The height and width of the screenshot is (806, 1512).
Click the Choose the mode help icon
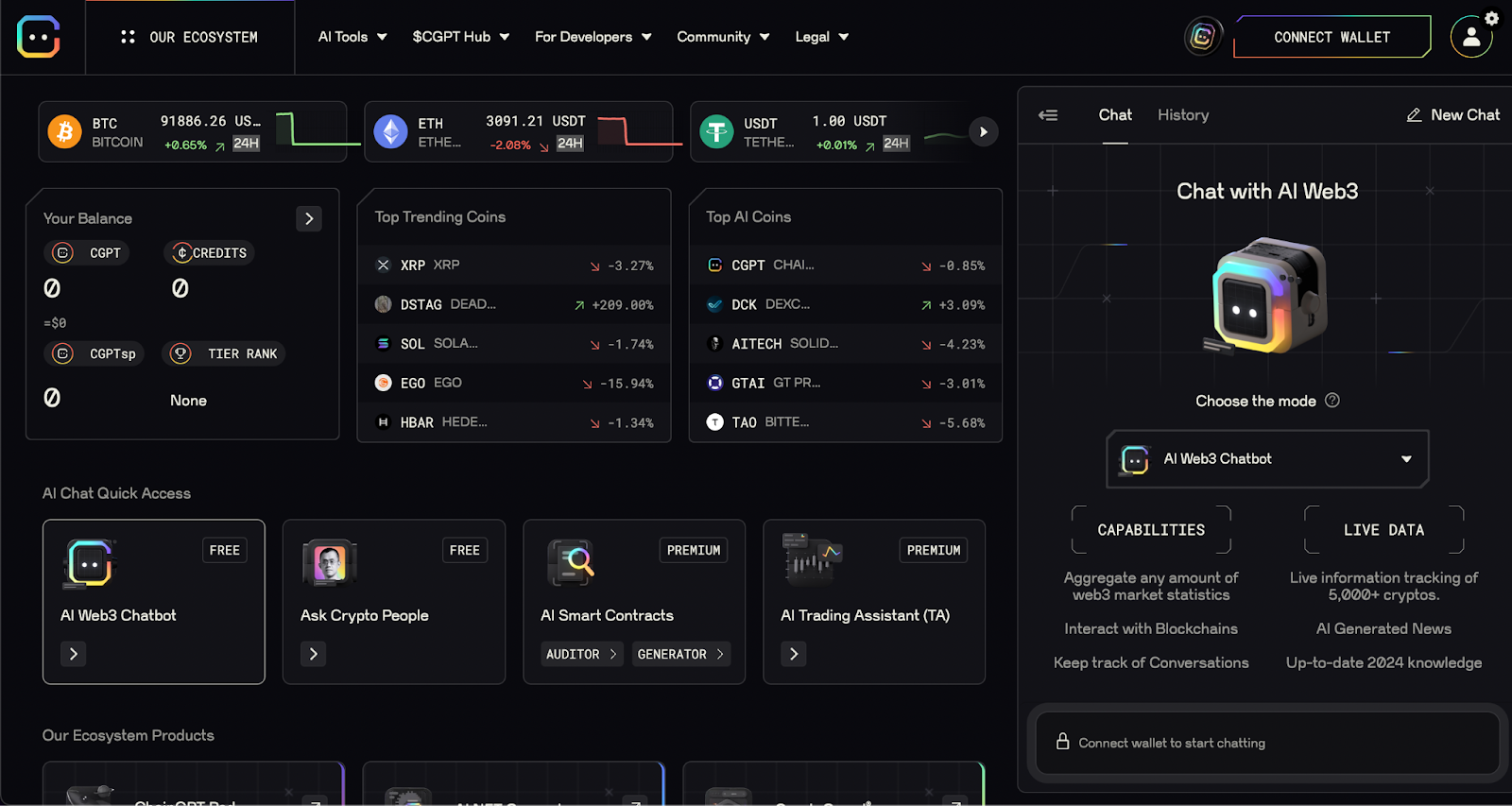point(1332,401)
